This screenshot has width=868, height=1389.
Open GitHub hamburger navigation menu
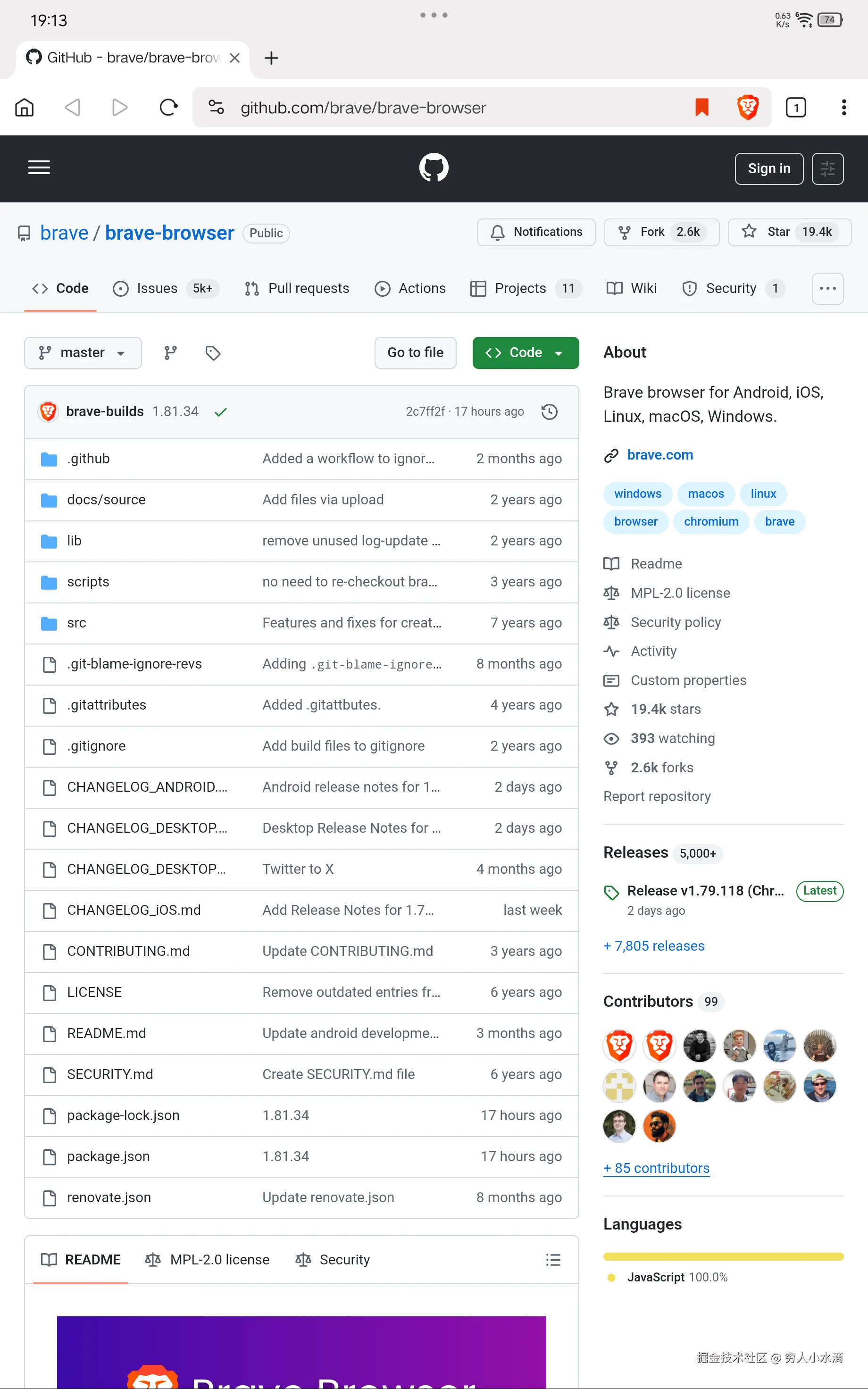point(39,167)
